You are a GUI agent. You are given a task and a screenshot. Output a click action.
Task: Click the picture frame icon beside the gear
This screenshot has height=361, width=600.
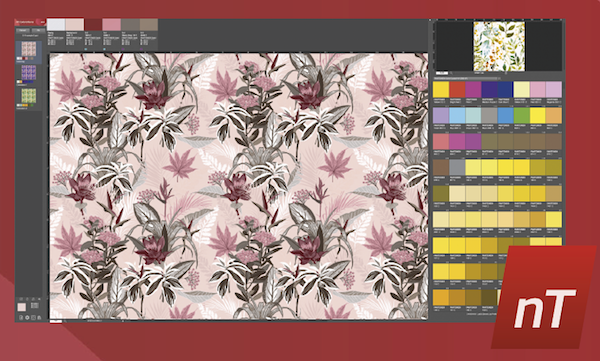(33, 317)
